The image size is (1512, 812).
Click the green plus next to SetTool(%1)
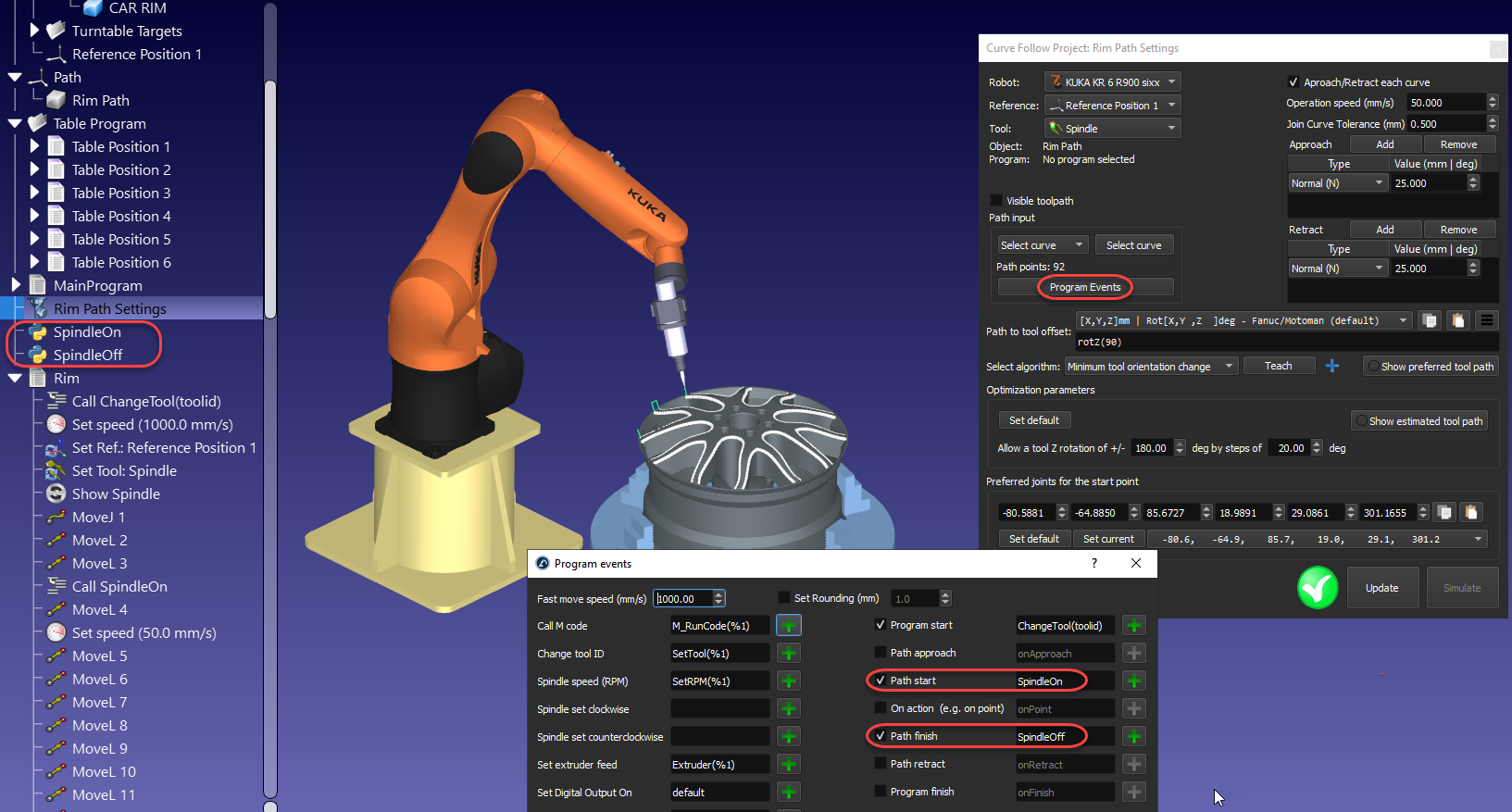click(789, 654)
